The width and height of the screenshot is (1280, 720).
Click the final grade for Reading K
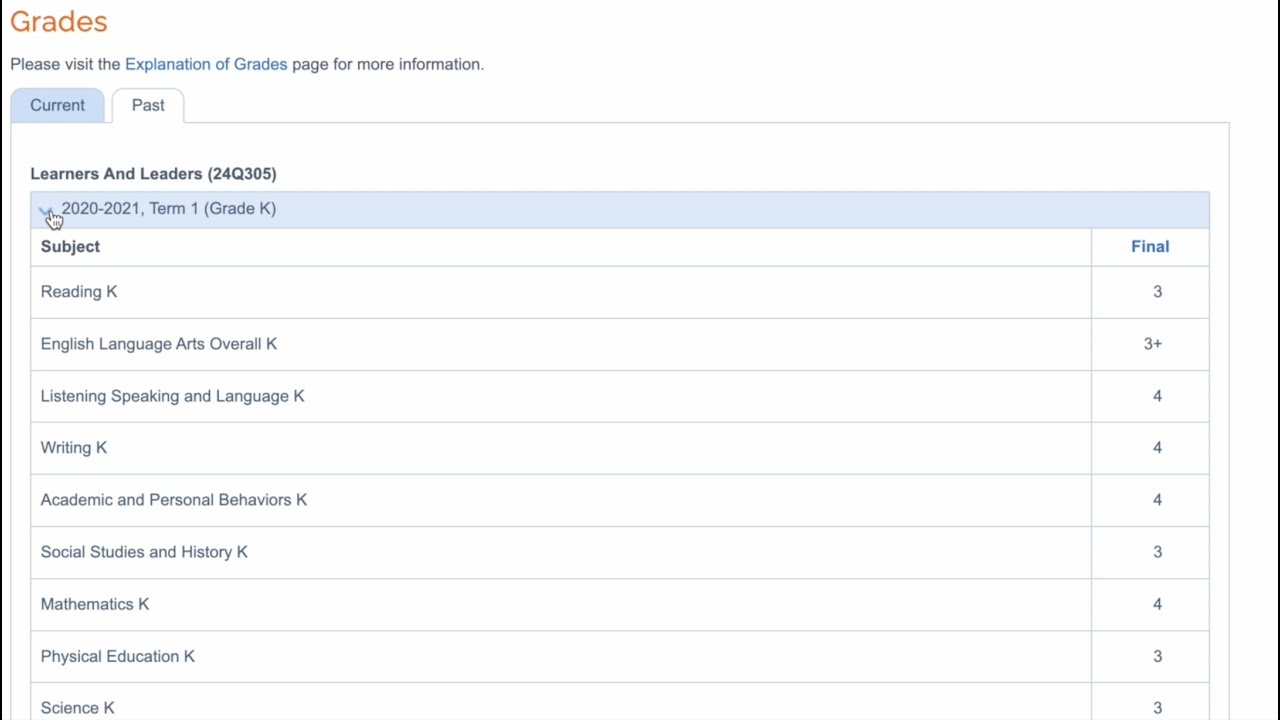coord(1157,291)
